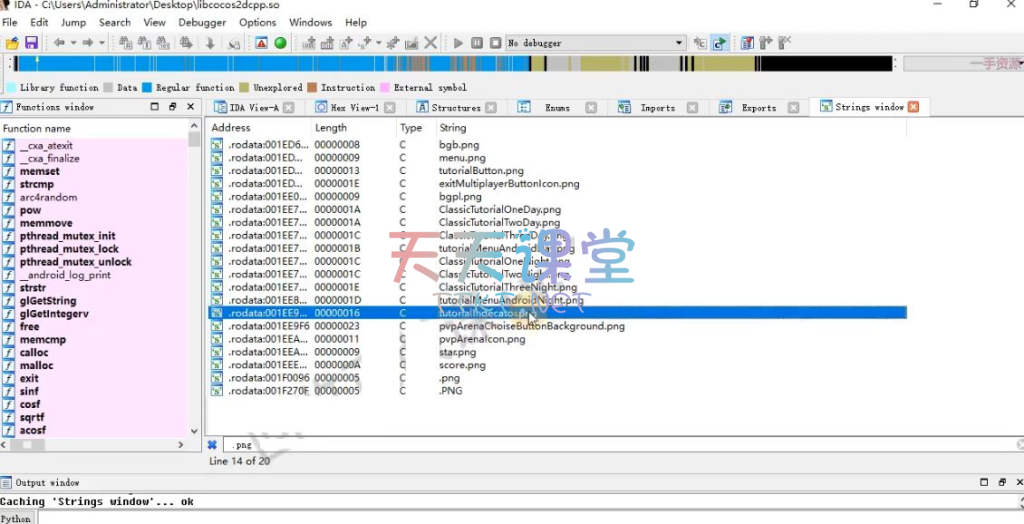This screenshot has width=1024, height=524.
Task: Click the Pause process button
Action: click(x=477, y=43)
